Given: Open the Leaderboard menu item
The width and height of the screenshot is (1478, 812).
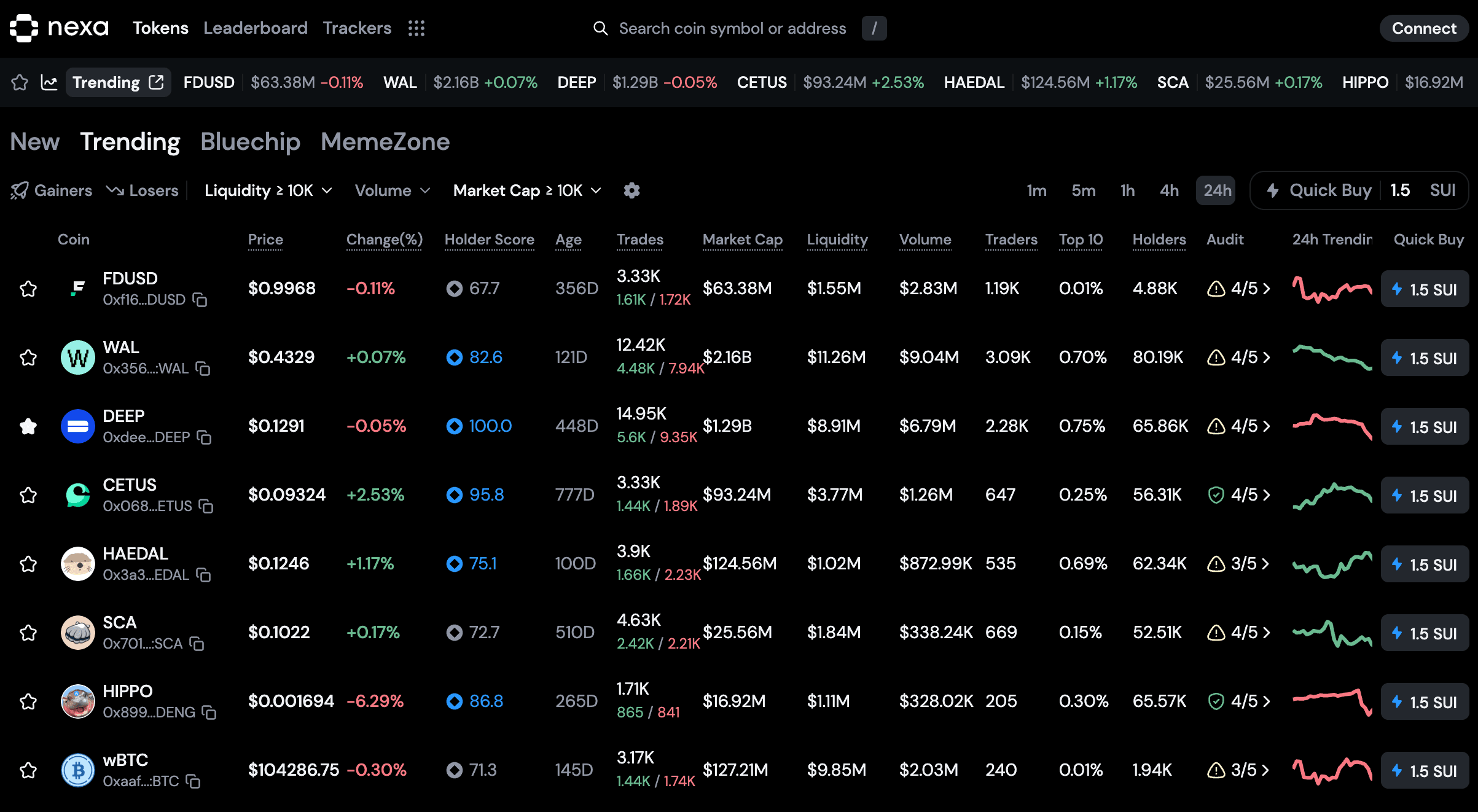Looking at the screenshot, I should point(256,28).
